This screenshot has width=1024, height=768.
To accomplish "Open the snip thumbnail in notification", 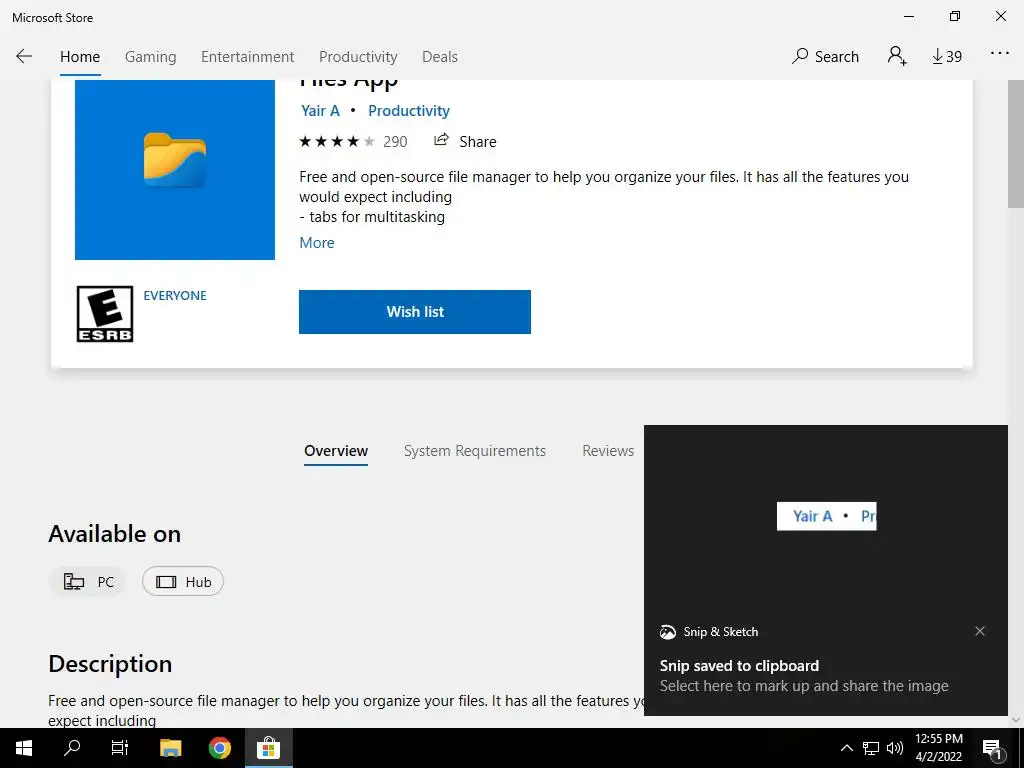I will 826,517.
